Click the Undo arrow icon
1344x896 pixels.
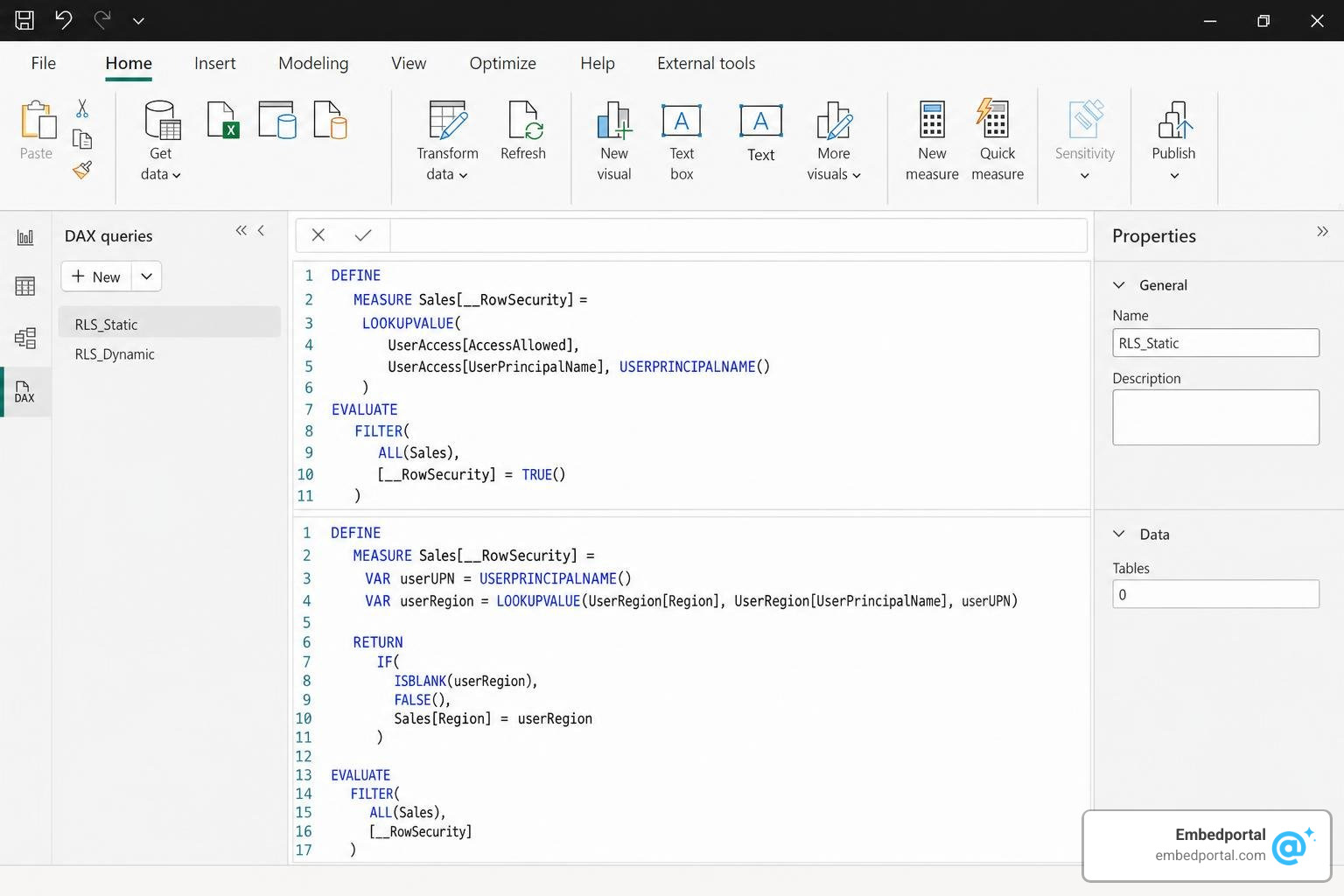[x=63, y=19]
